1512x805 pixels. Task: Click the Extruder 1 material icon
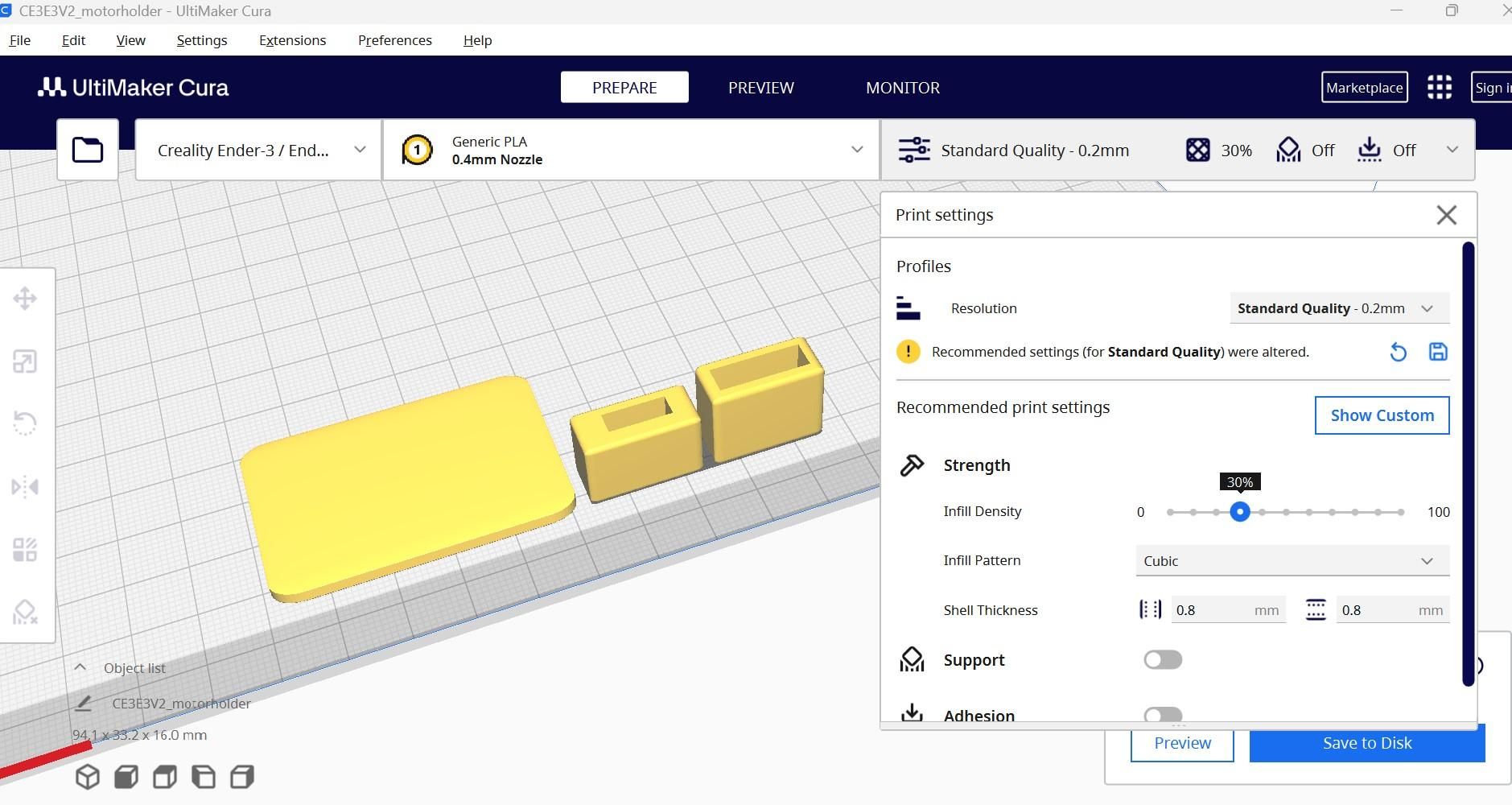tap(417, 150)
